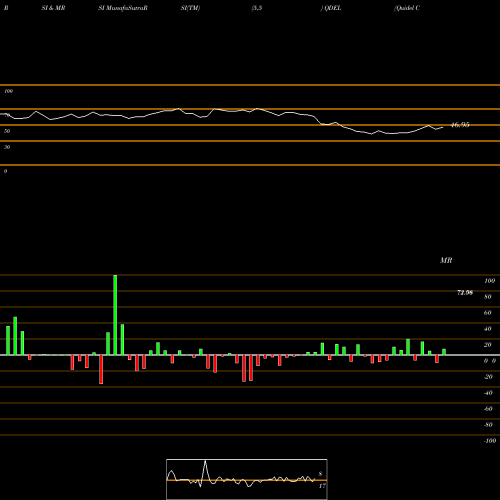
Task: Click the 72.98 value in MR panel
Action: (465, 293)
